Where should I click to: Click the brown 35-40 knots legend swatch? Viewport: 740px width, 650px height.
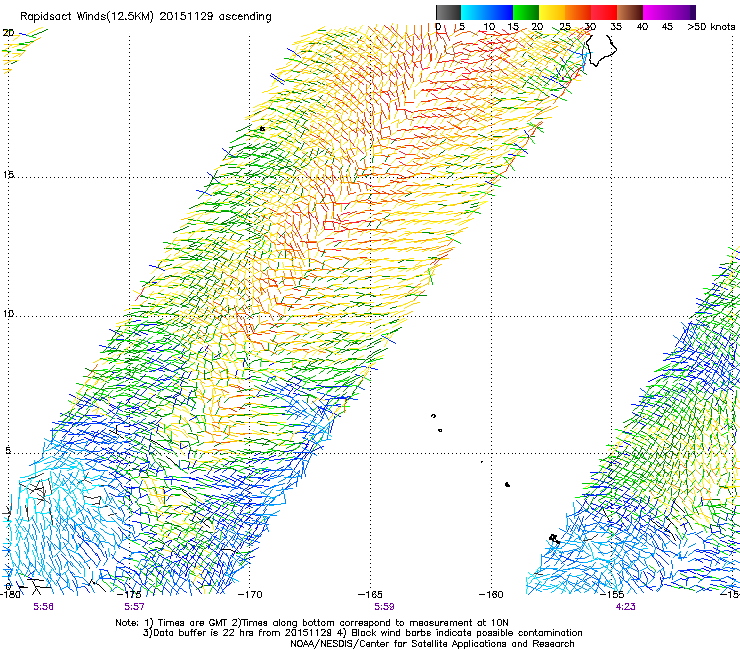[630, 12]
